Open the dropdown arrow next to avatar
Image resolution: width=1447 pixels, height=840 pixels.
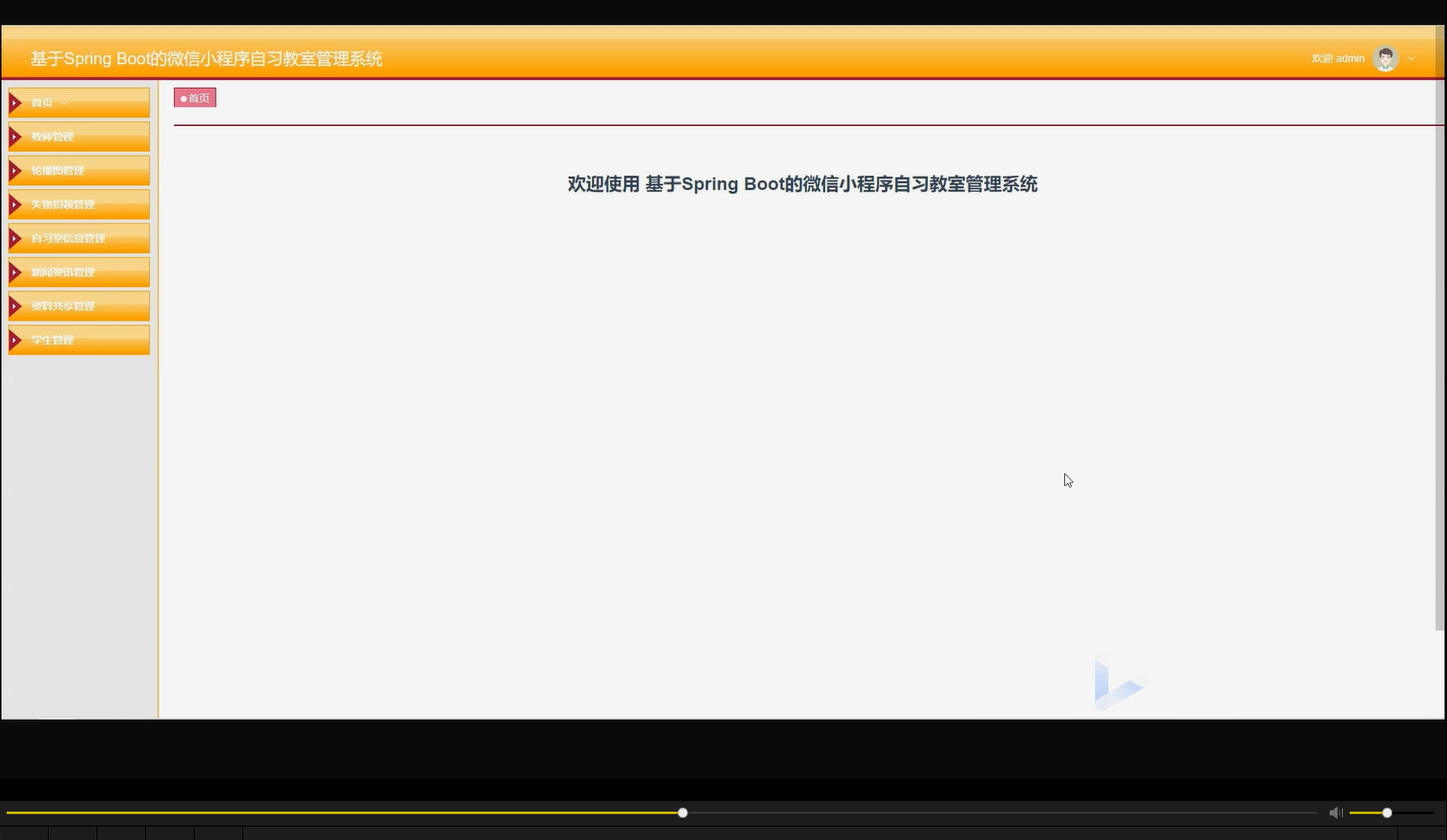click(1412, 58)
